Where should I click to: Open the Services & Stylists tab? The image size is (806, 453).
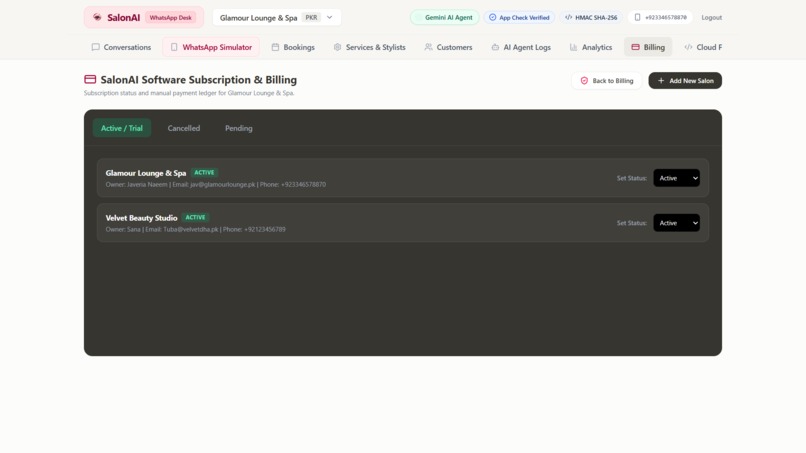[370, 47]
